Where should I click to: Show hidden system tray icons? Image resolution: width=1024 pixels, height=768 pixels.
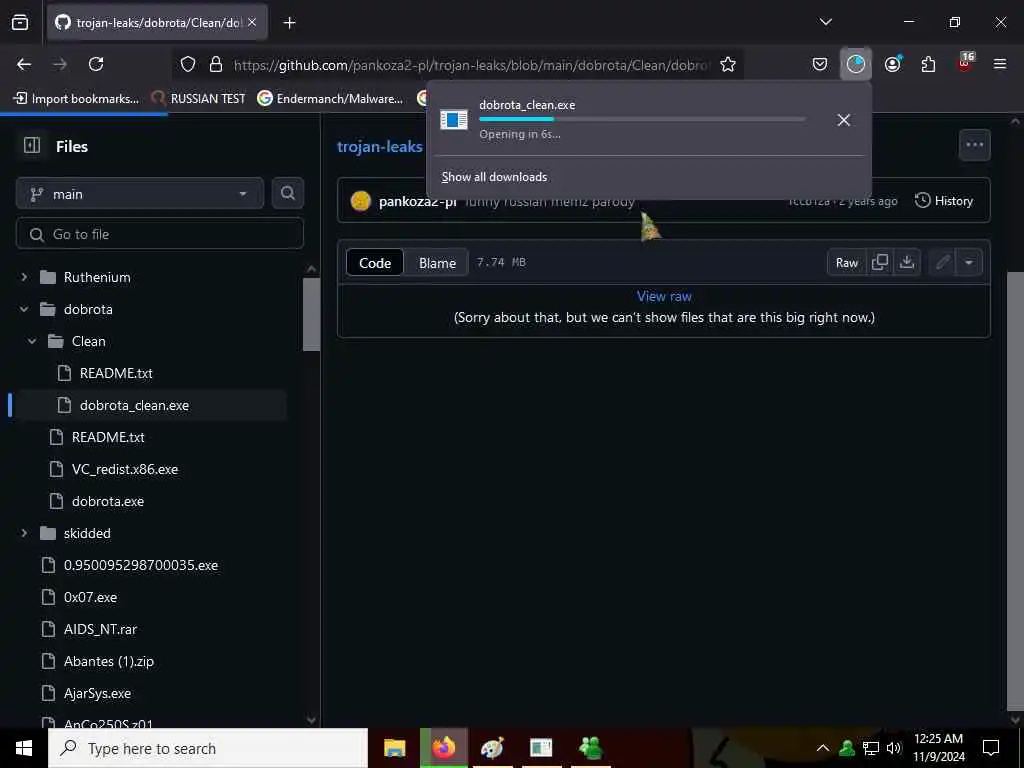[x=823, y=748]
